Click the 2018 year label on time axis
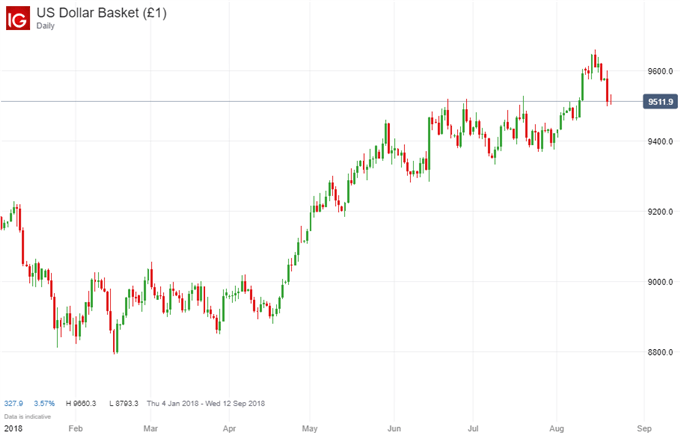 [x=12, y=426]
